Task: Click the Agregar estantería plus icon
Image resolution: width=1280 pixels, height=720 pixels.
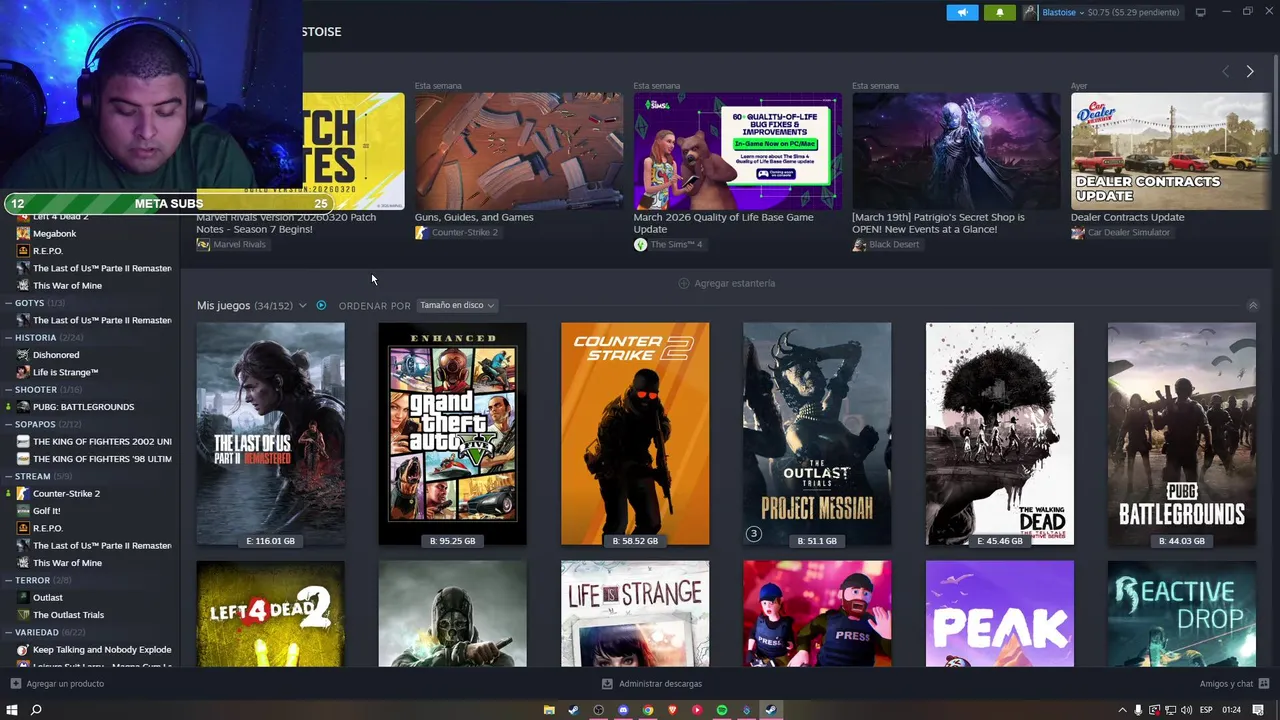Action: 684,283
